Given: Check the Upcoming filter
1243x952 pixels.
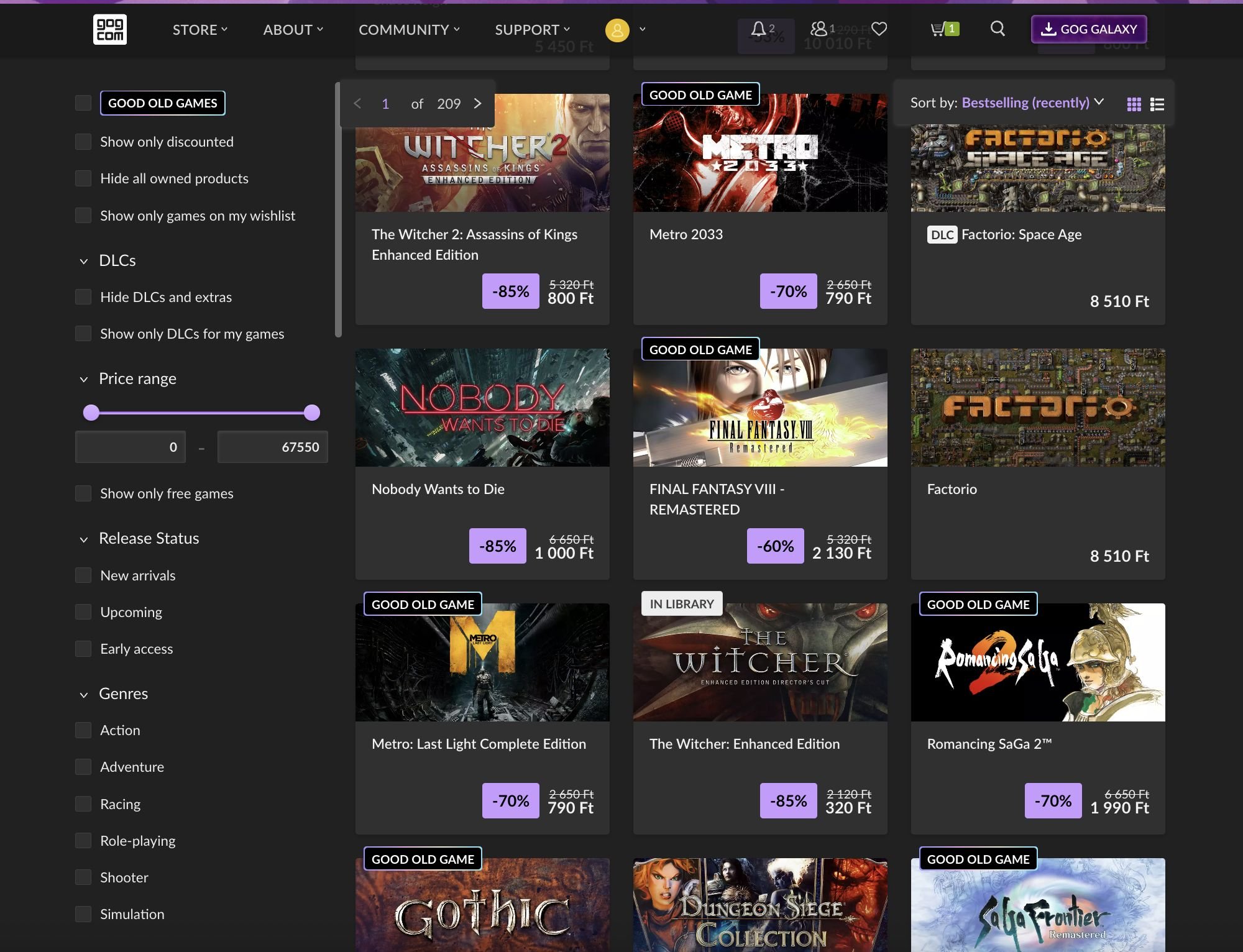Looking at the screenshot, I should pos(83,612).
